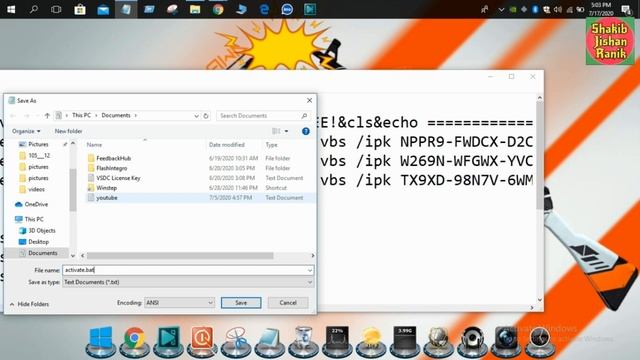Click the Cancel button
The height and width of the screenshot is (360, 640).
(288, 302)
